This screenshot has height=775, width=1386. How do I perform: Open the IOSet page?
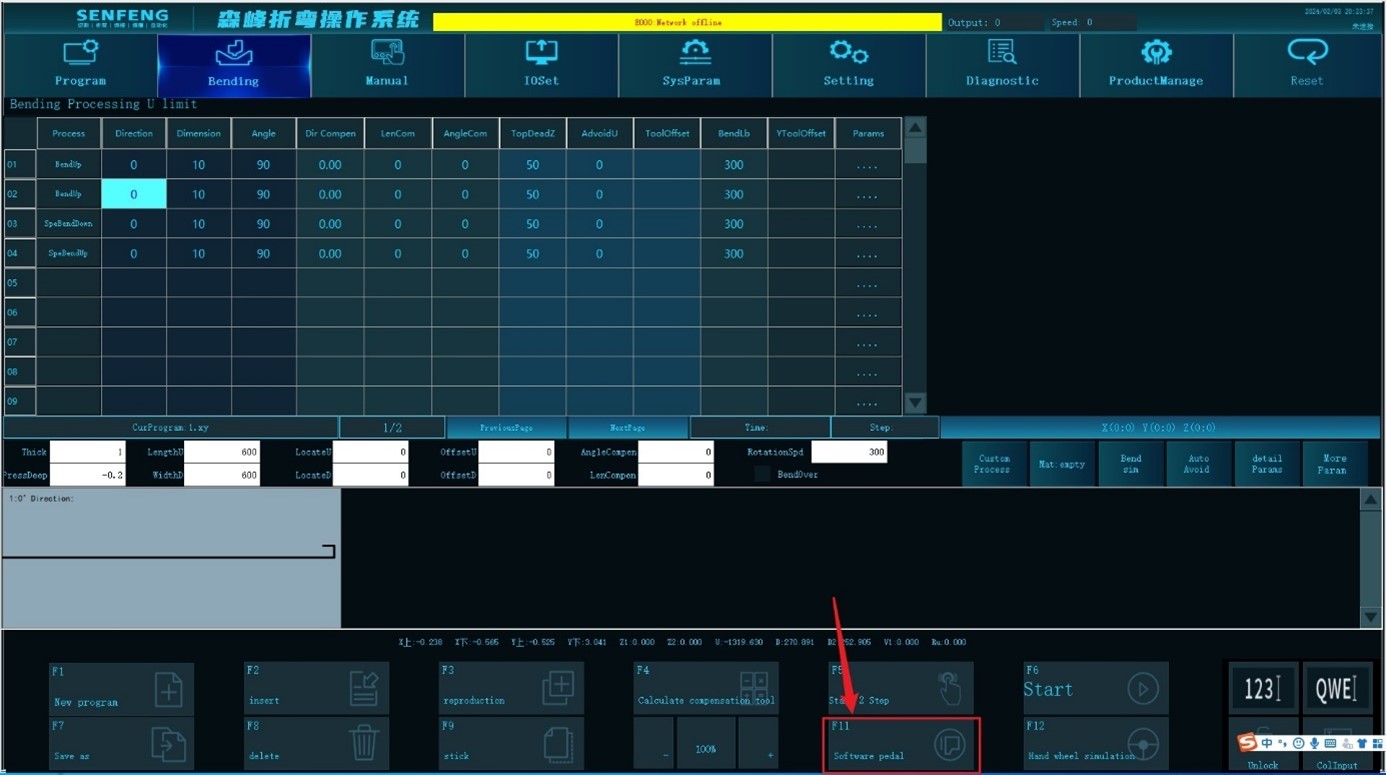coord(541,65)
